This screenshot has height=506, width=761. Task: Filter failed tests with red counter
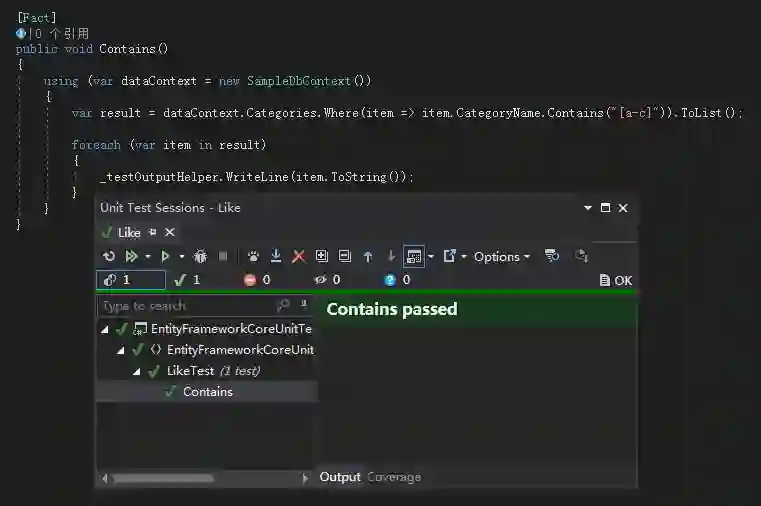coord(257,280)
